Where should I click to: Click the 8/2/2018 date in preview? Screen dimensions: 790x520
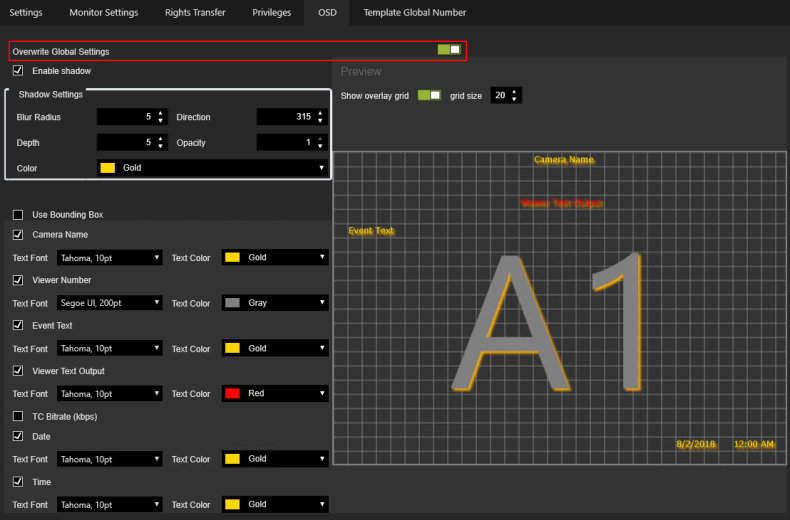[x=696, y=444]
